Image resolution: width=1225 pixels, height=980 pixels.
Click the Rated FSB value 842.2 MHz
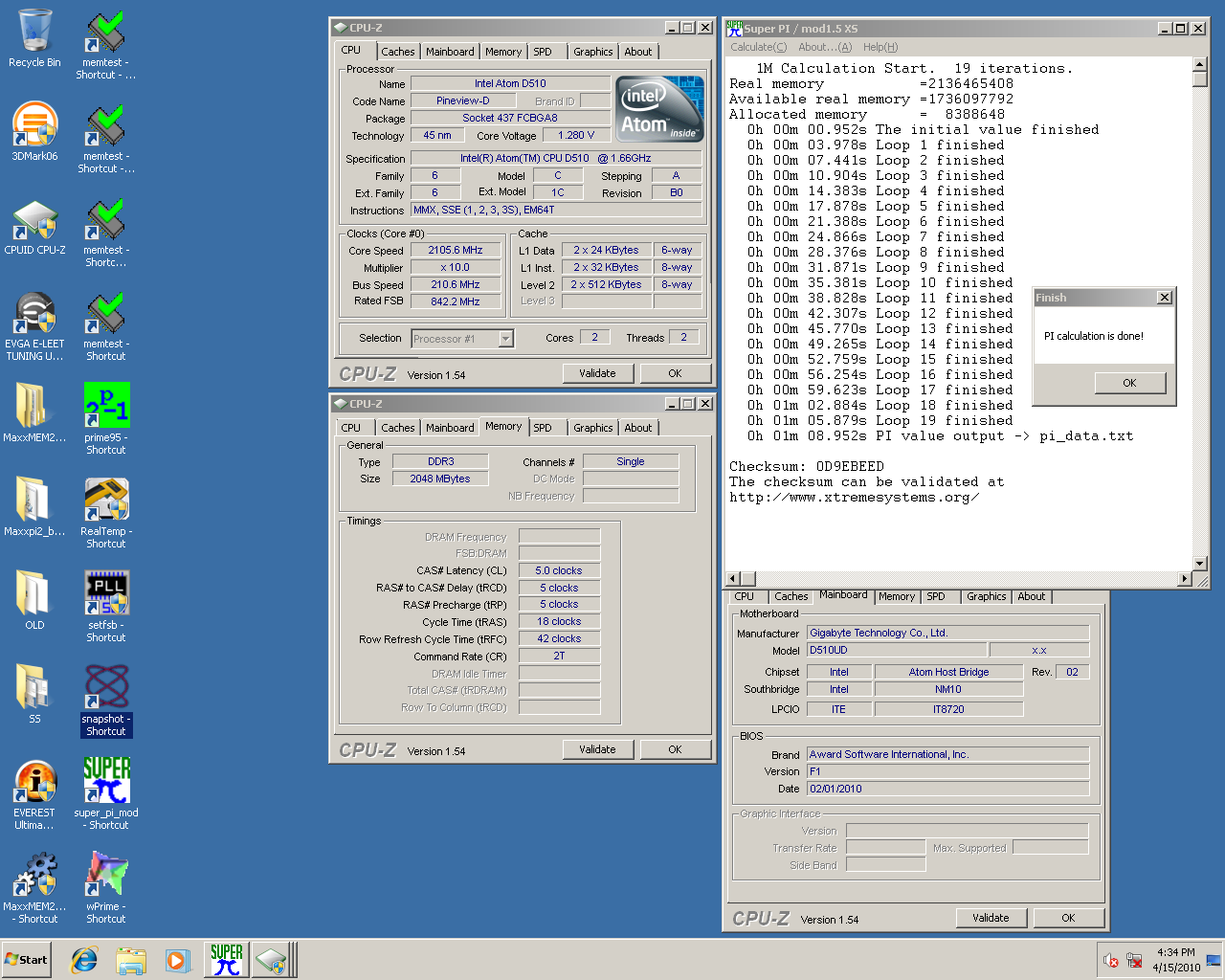[x=456, y=301]
